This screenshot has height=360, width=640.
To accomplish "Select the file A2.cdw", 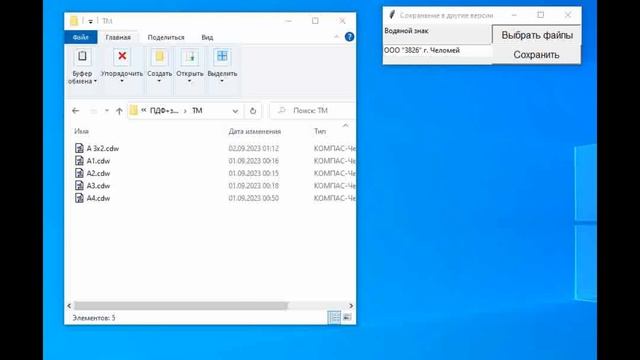I will [x=98, y=173].
